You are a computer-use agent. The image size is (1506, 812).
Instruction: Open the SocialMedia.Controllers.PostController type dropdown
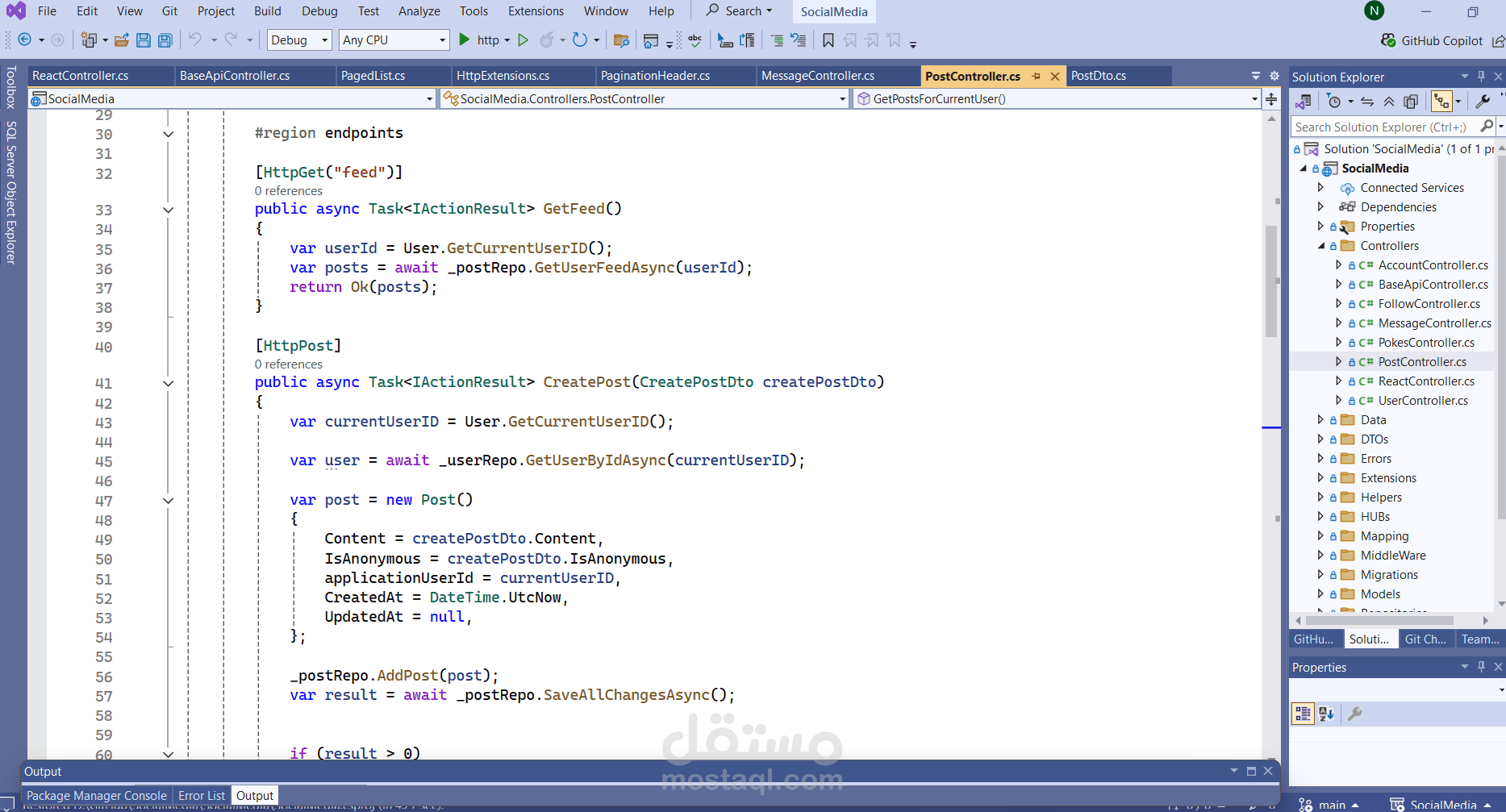[645, 99]
